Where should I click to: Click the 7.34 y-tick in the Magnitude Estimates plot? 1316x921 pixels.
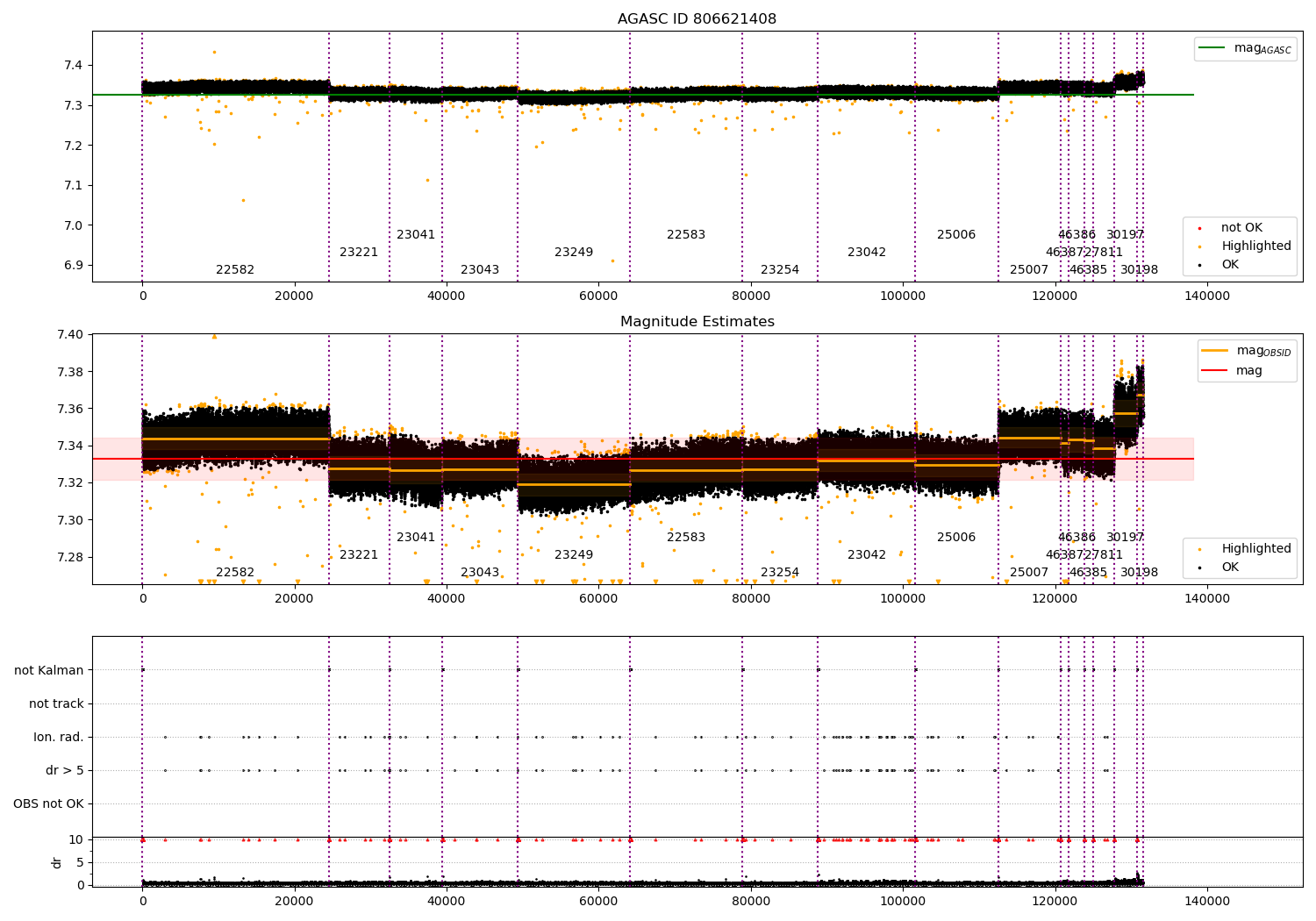coord(70,446)
